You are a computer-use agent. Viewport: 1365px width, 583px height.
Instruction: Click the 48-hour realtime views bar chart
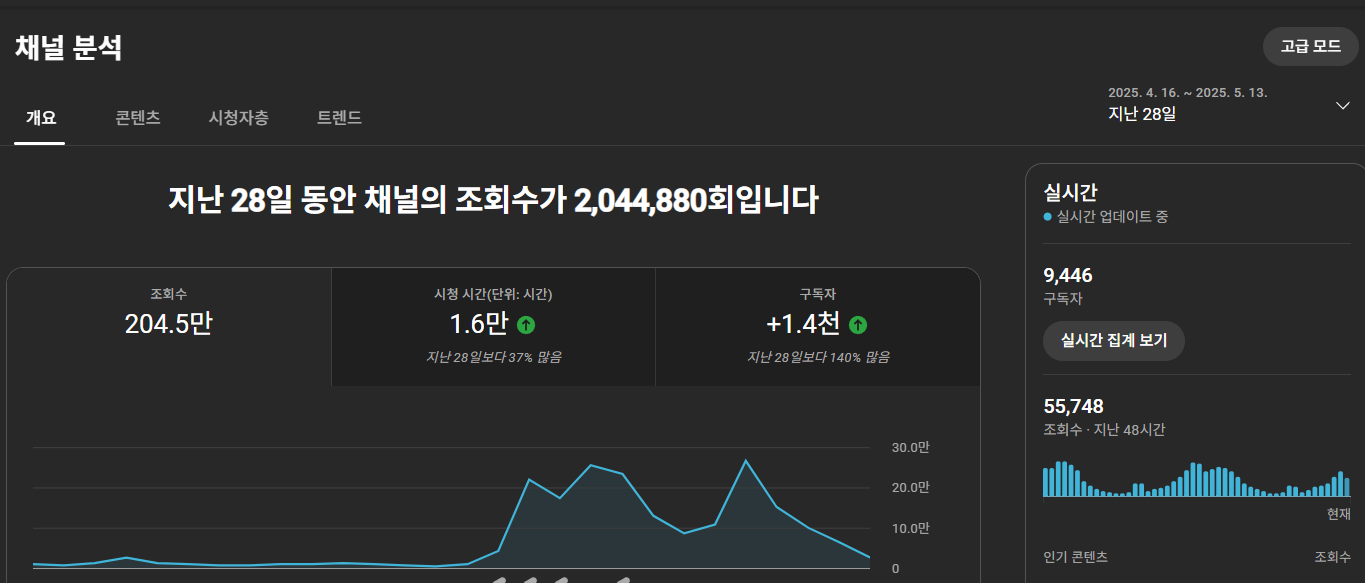[x=1196, y=480]
